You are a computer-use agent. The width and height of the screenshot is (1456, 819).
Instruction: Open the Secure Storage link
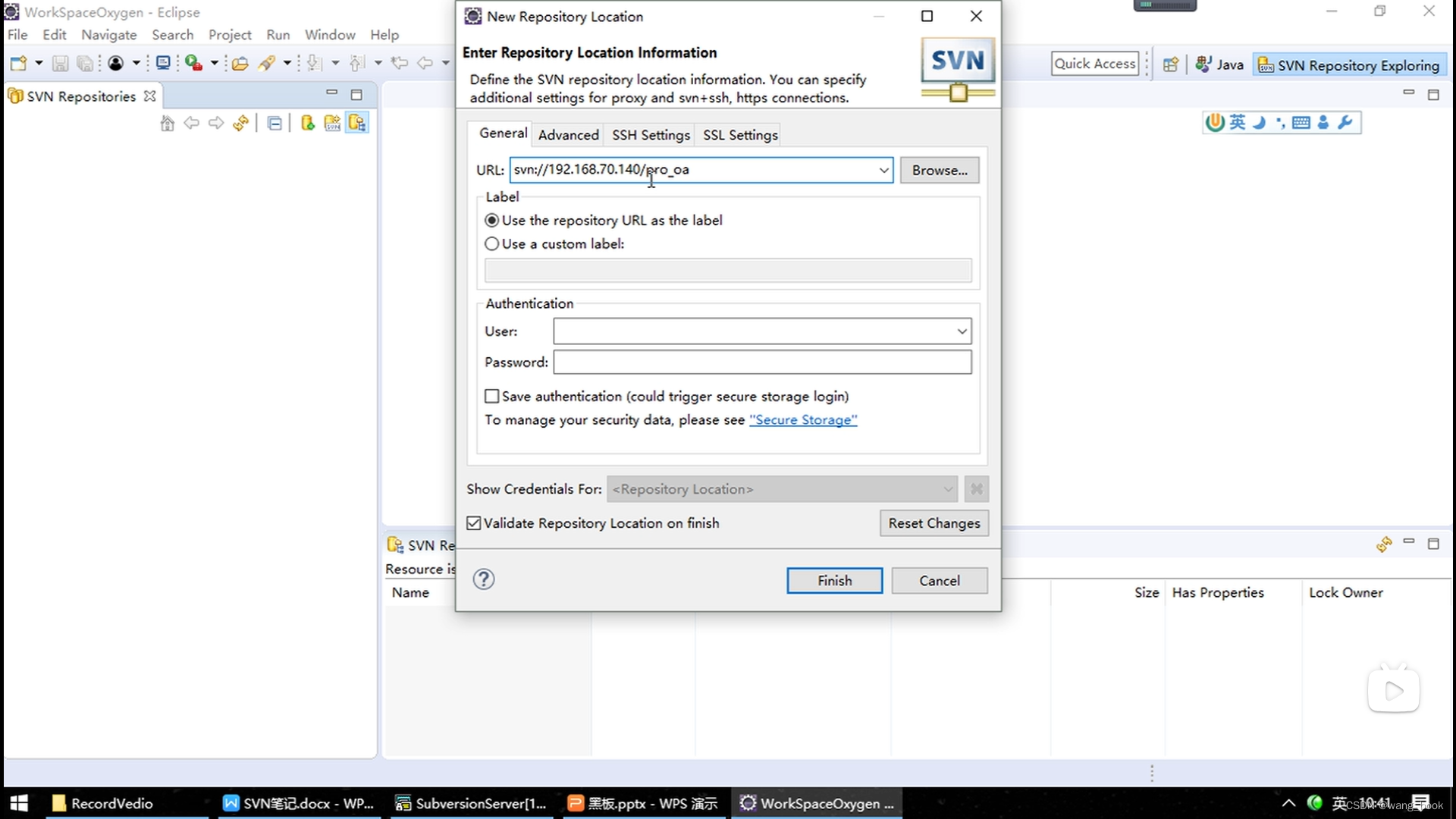(x=803, y=420)
